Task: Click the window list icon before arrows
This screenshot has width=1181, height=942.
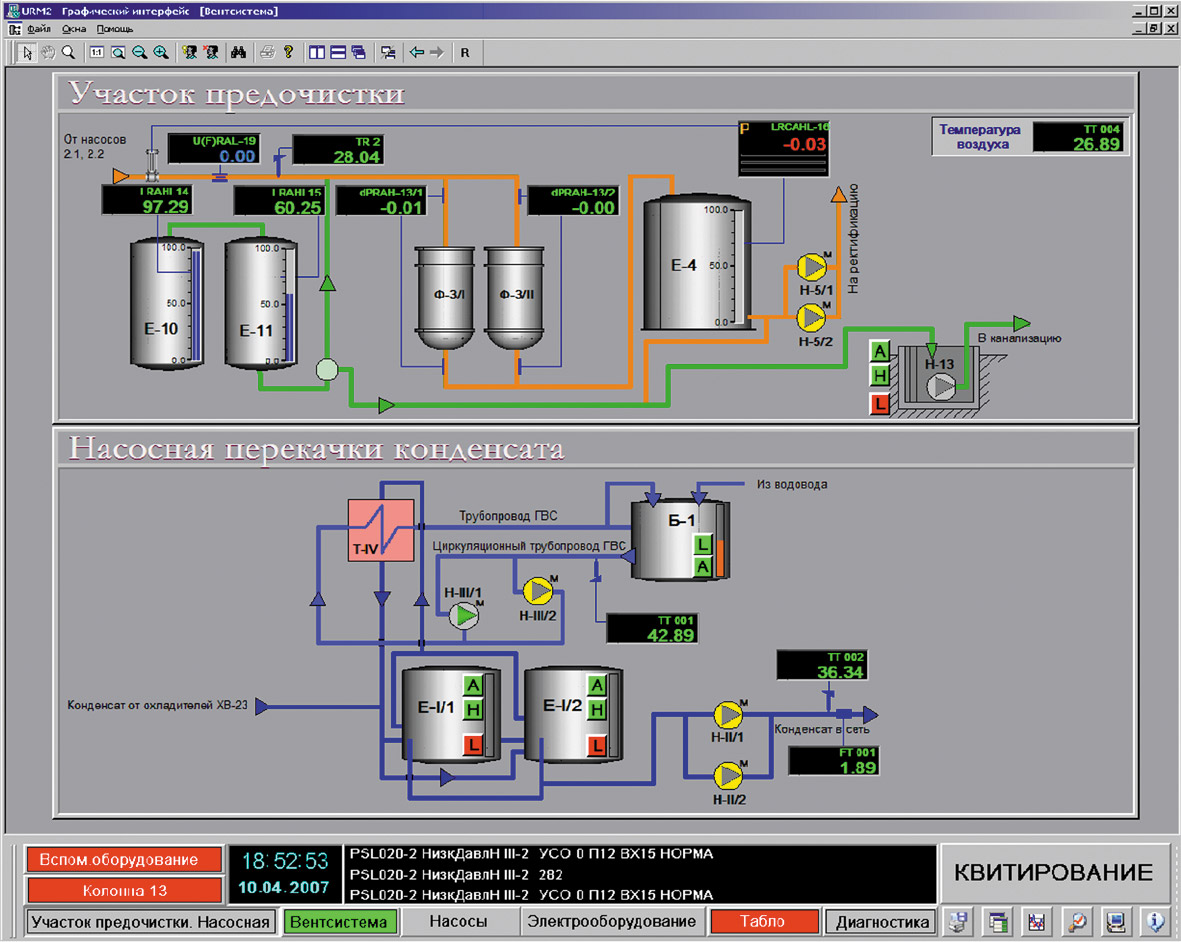Action: pyautogui.click(x=388, y=53)
